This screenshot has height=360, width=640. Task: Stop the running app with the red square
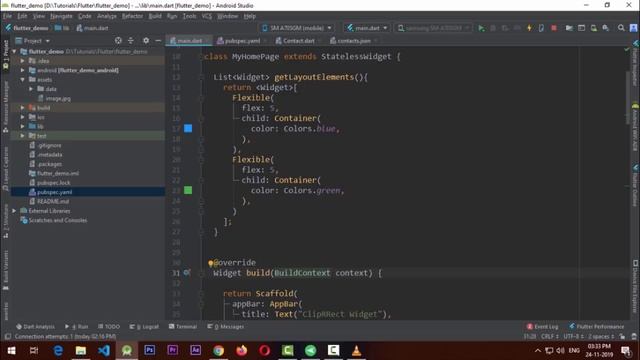553,28
